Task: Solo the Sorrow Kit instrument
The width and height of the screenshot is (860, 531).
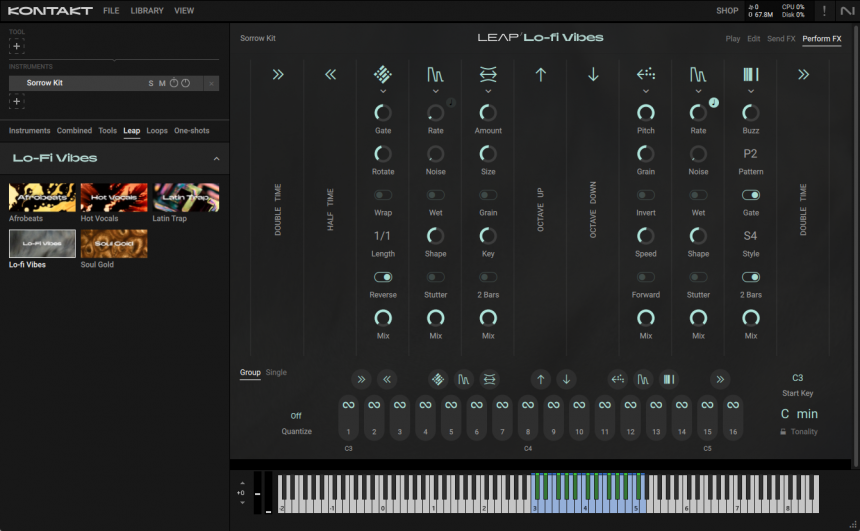Action: click(x=151, y=83)
